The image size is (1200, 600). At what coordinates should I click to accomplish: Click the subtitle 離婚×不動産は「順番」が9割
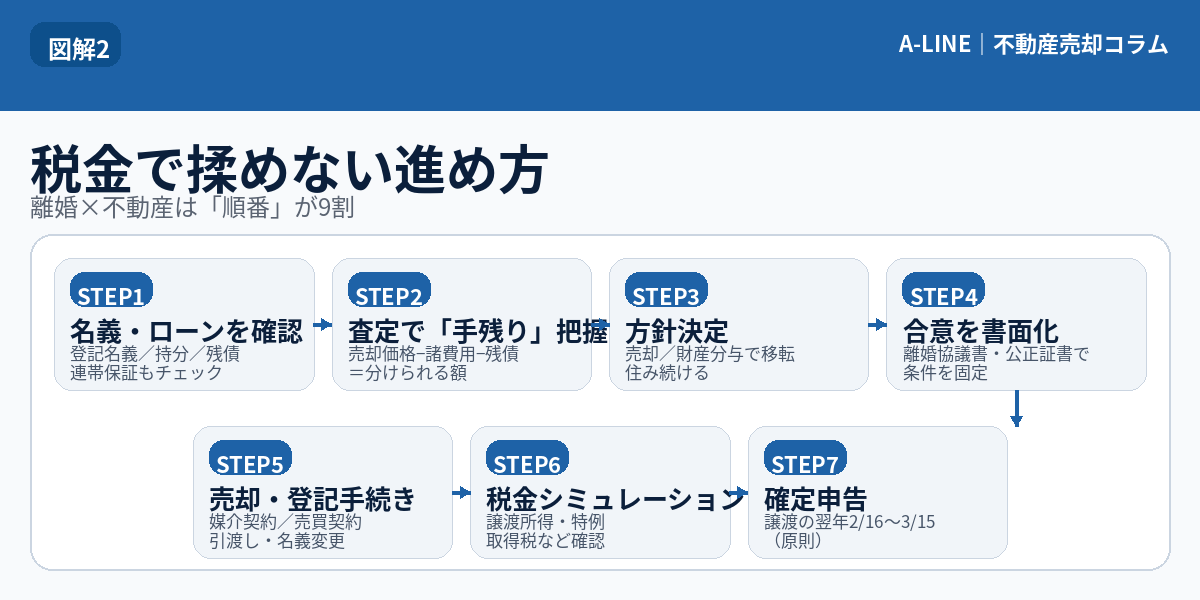click(194, 208)
